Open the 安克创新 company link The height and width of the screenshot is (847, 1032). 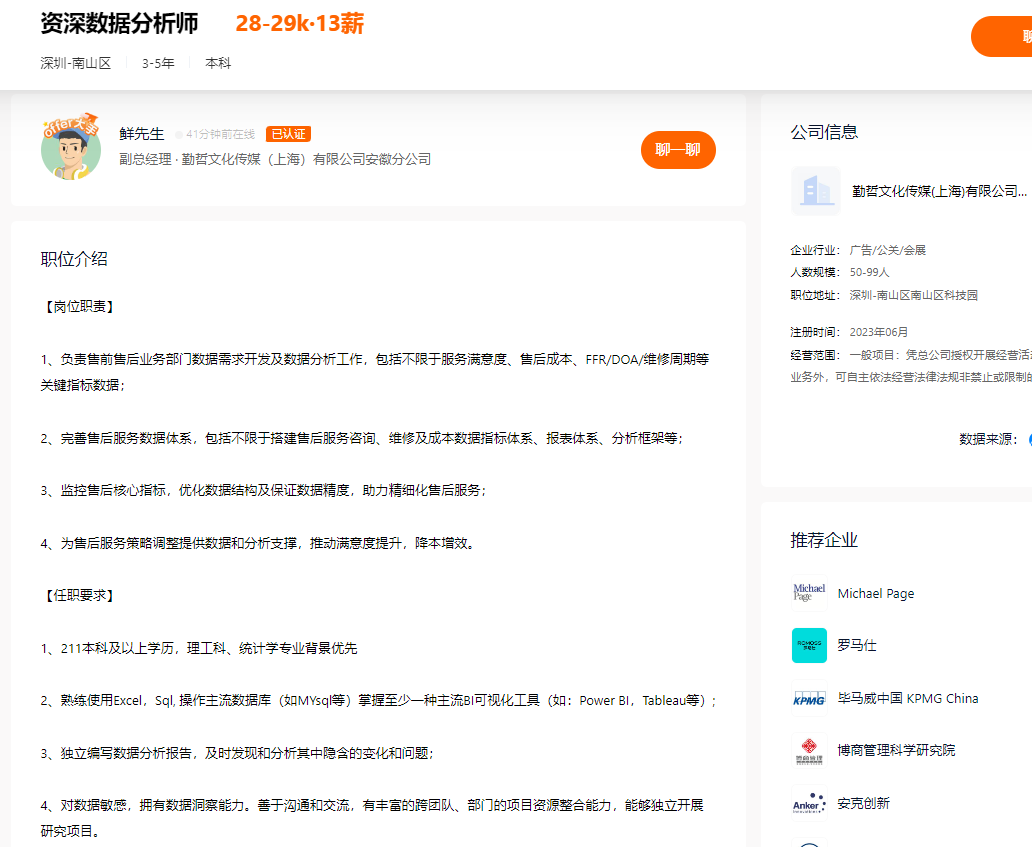[863, 803]
